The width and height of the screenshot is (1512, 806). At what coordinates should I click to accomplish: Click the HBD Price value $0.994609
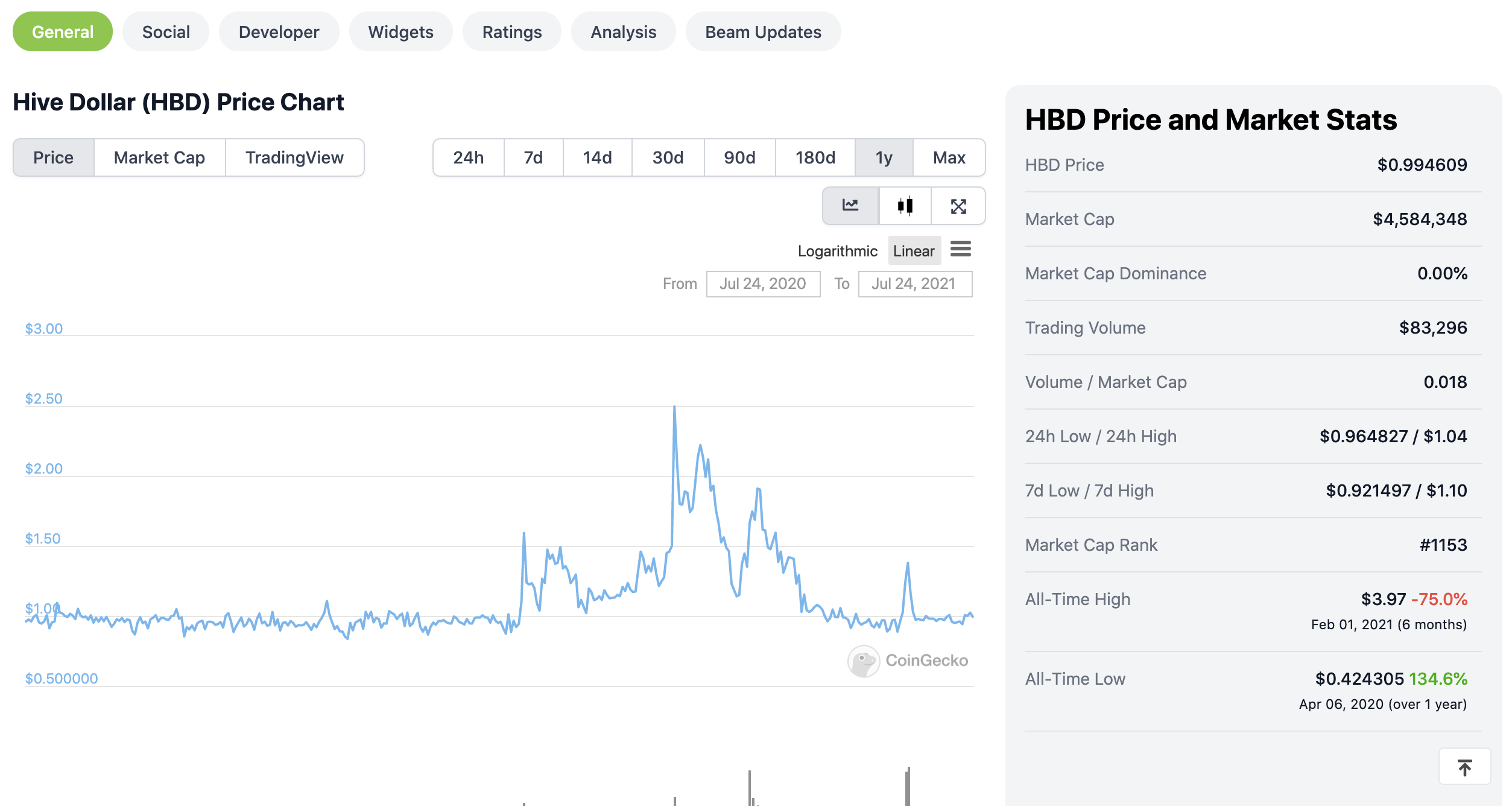pos(1422,165)
